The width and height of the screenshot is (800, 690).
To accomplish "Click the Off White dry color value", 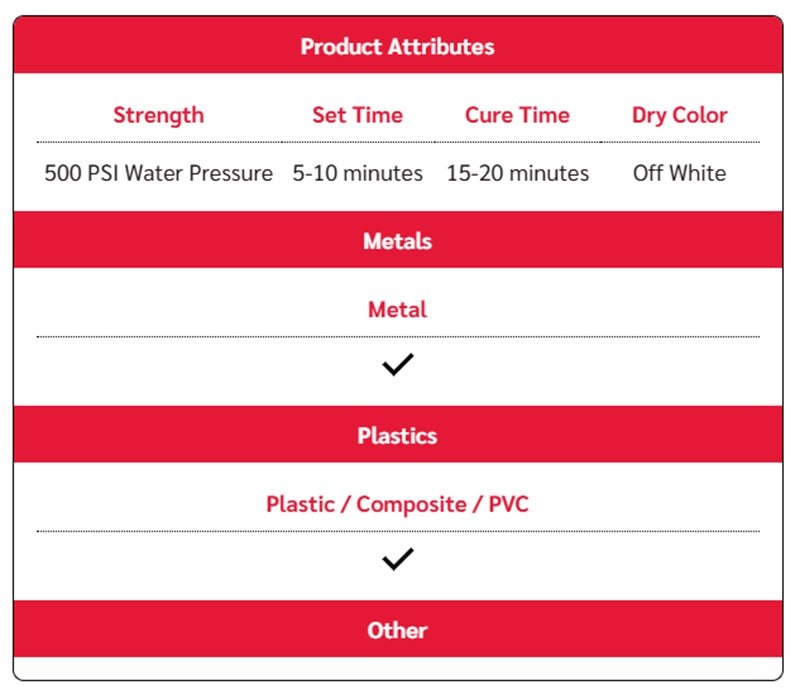I will coord(680,173).
